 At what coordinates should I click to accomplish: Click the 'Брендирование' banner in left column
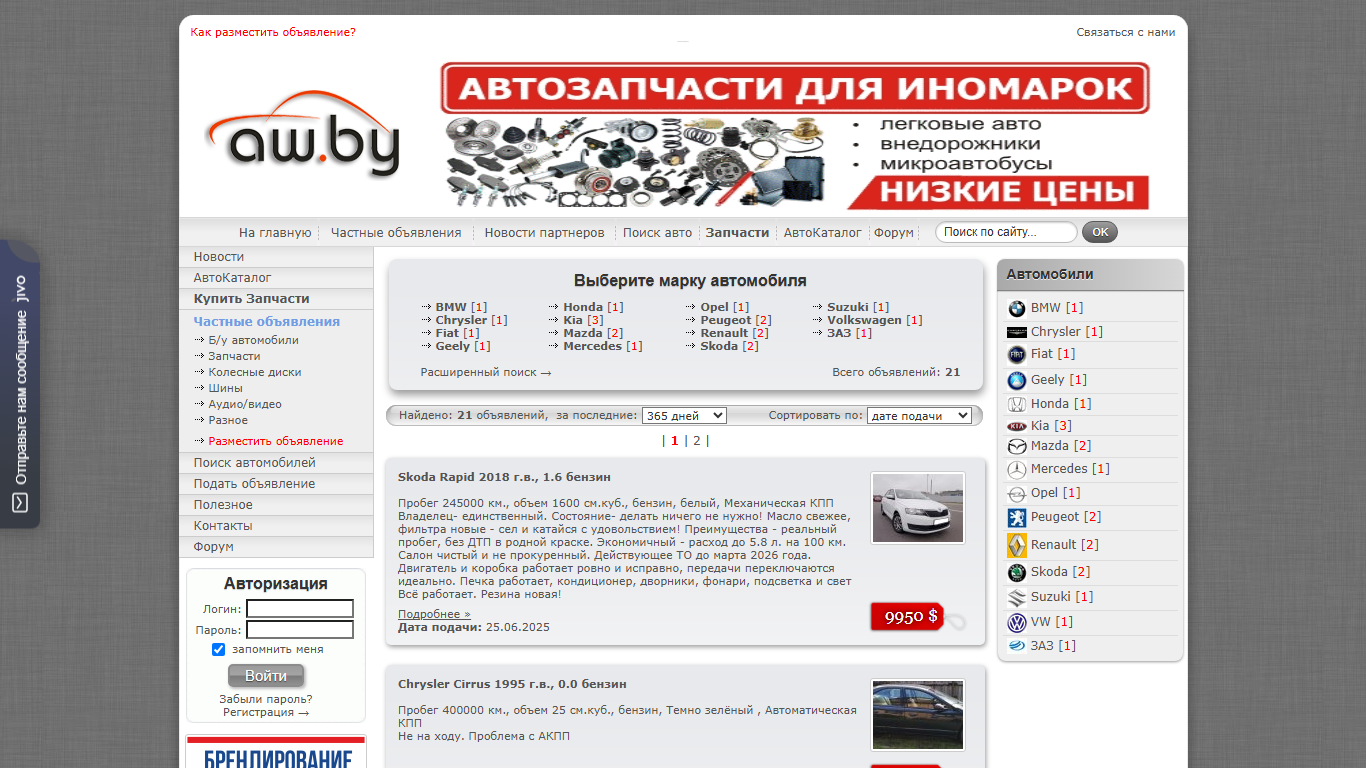[276, 752]
